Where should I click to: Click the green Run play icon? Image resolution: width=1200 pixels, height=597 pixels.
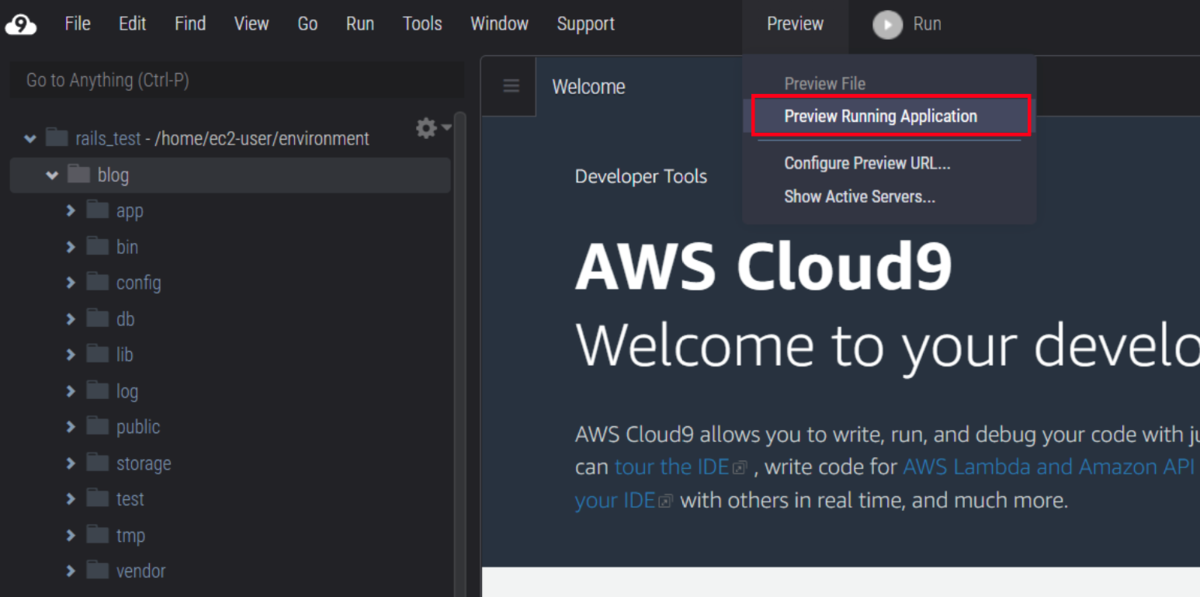tap(887, 24)
